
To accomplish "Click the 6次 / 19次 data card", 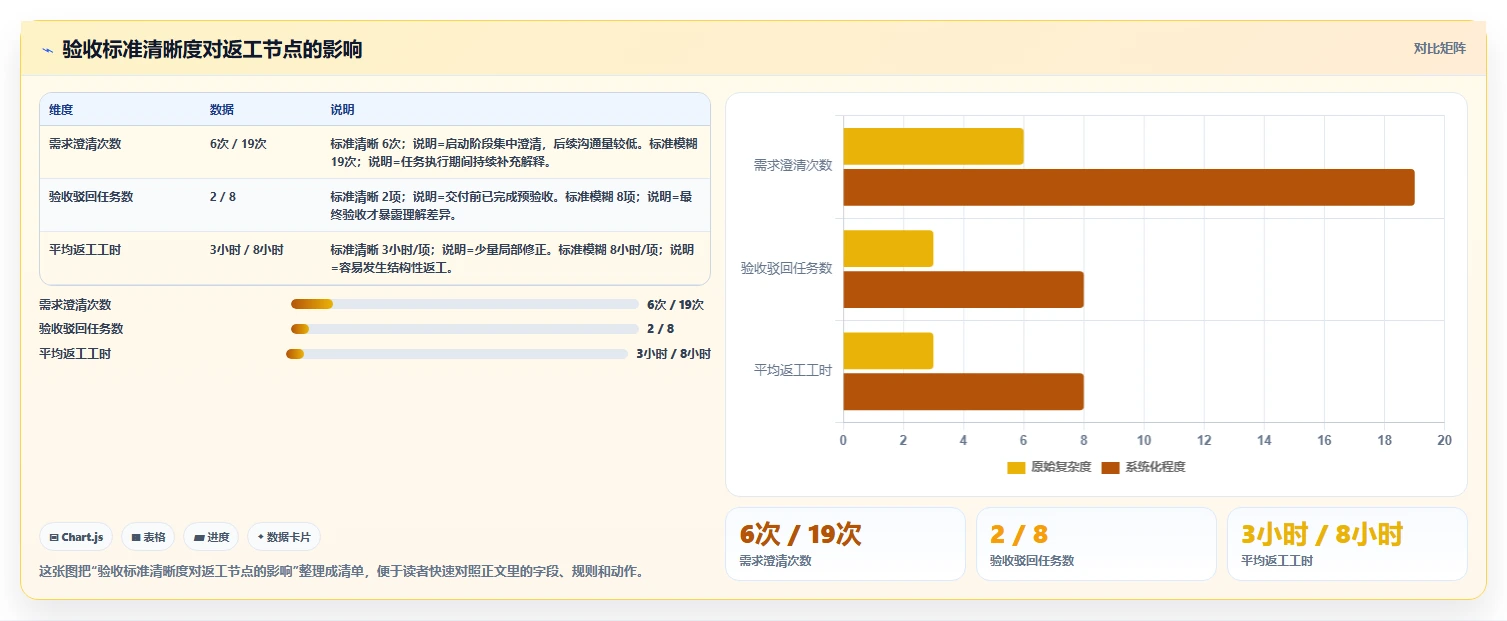I will (x=845, y=544).
